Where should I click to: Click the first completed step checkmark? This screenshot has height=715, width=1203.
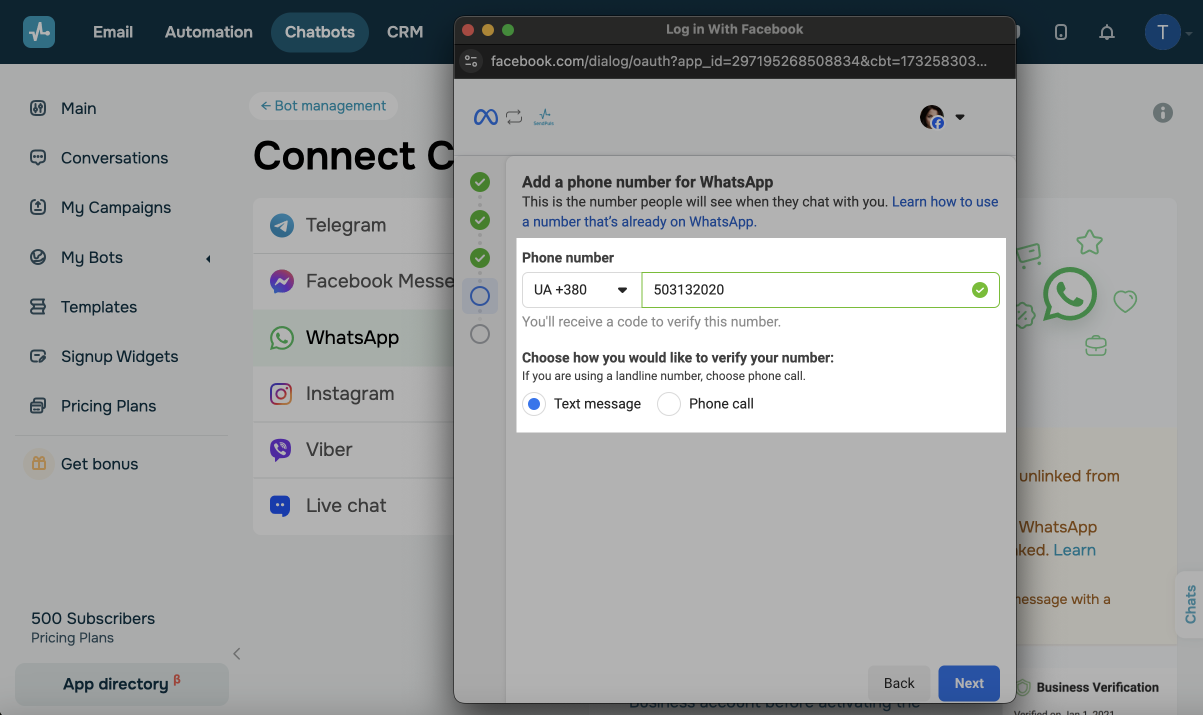[x=480, y=182]
